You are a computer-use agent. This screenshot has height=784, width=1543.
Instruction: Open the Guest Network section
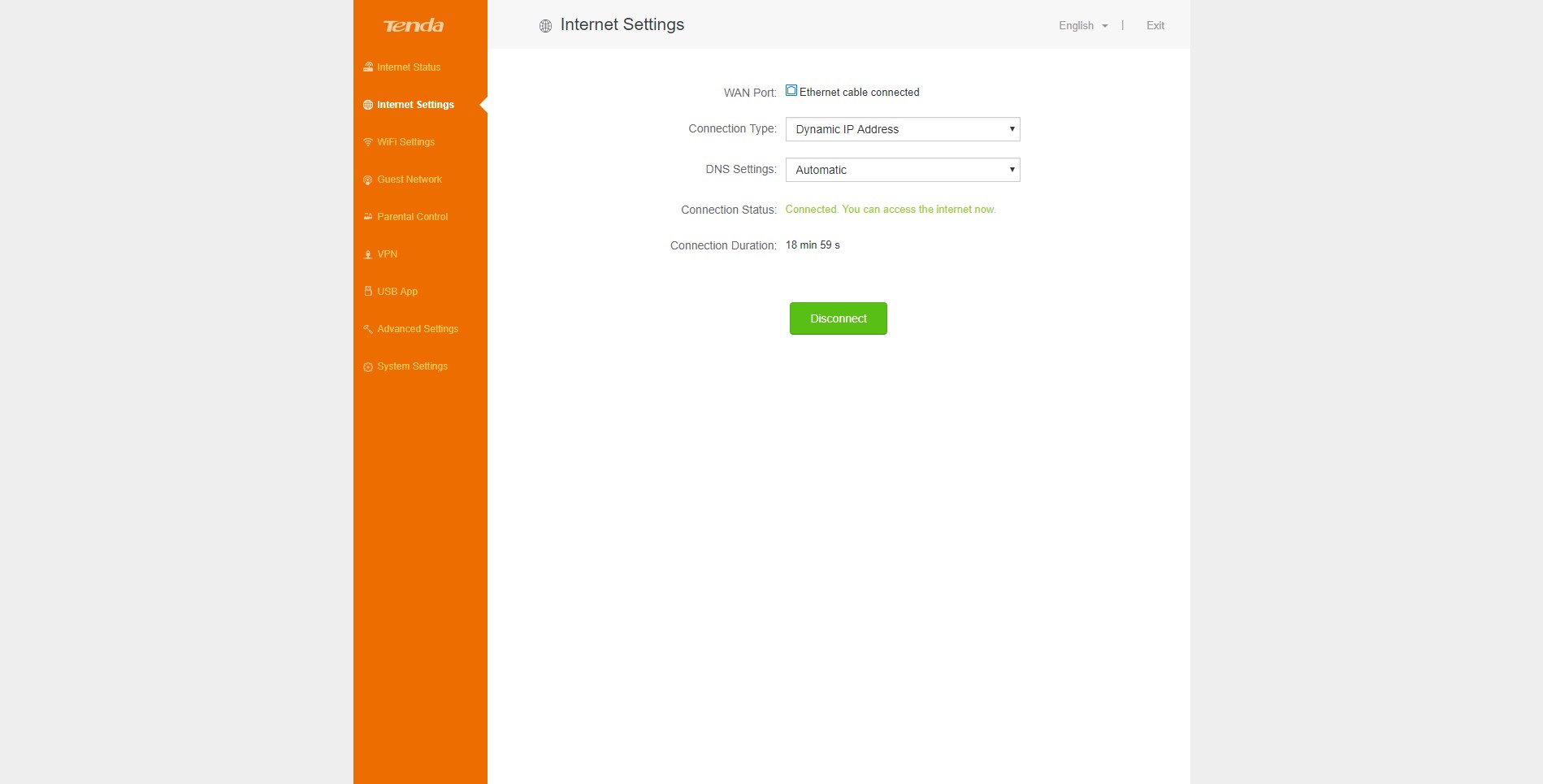[410, 180]
